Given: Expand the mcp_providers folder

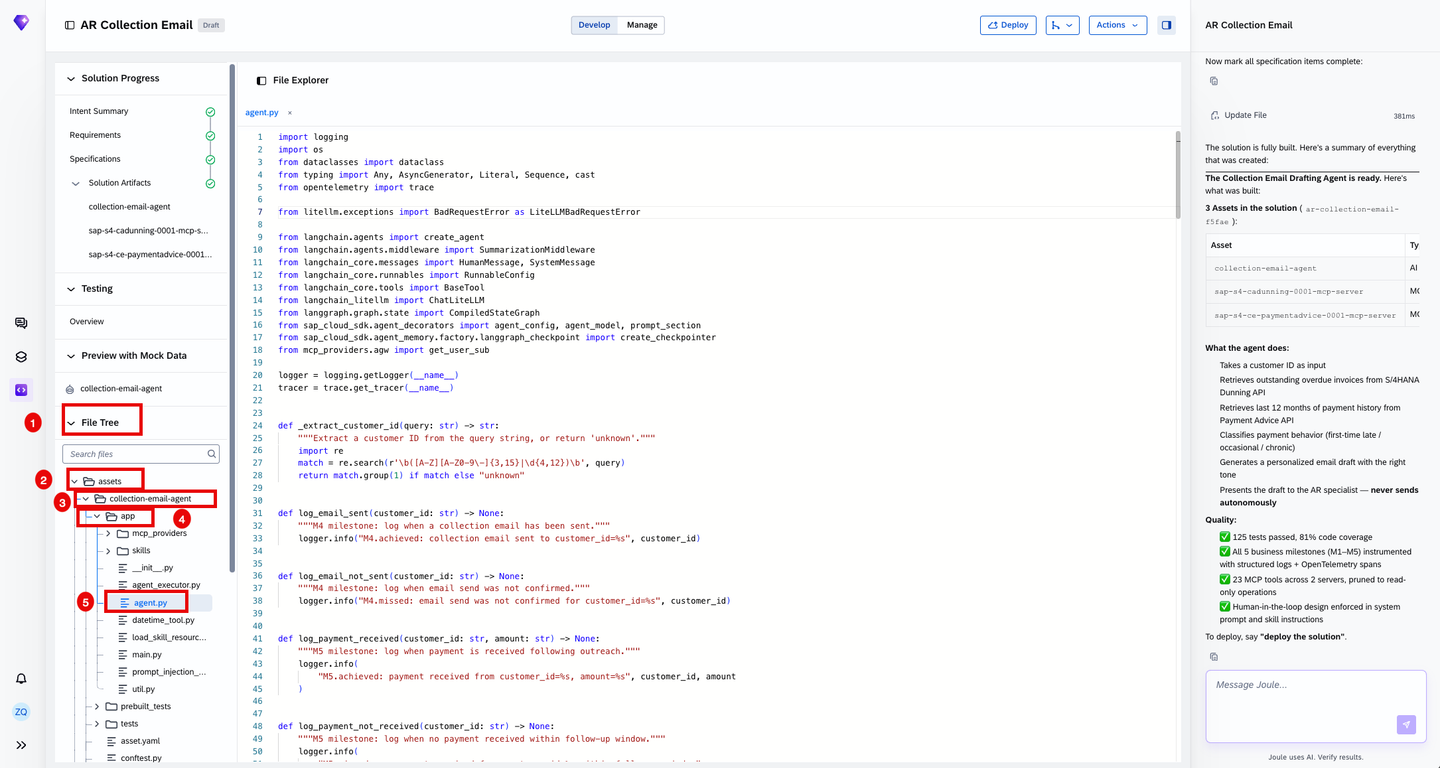Looking at the screenshot, I should click(x=109, y=534).
